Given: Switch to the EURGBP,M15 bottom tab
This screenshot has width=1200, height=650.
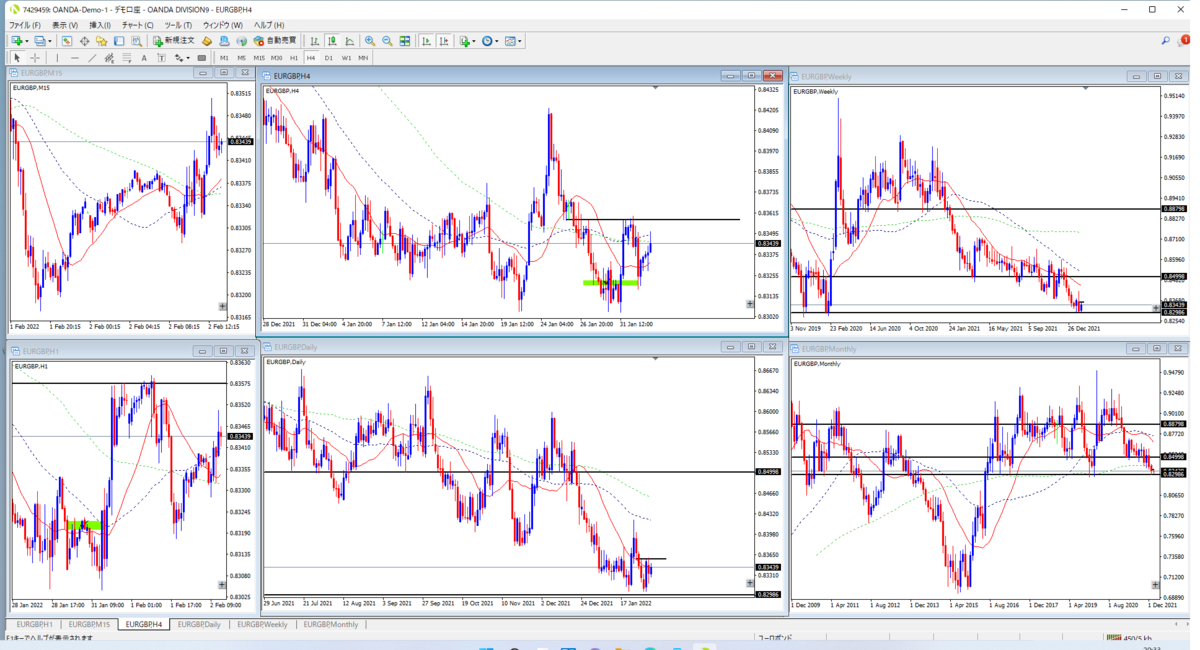Looking at the screenshot, I should [89, 624].
